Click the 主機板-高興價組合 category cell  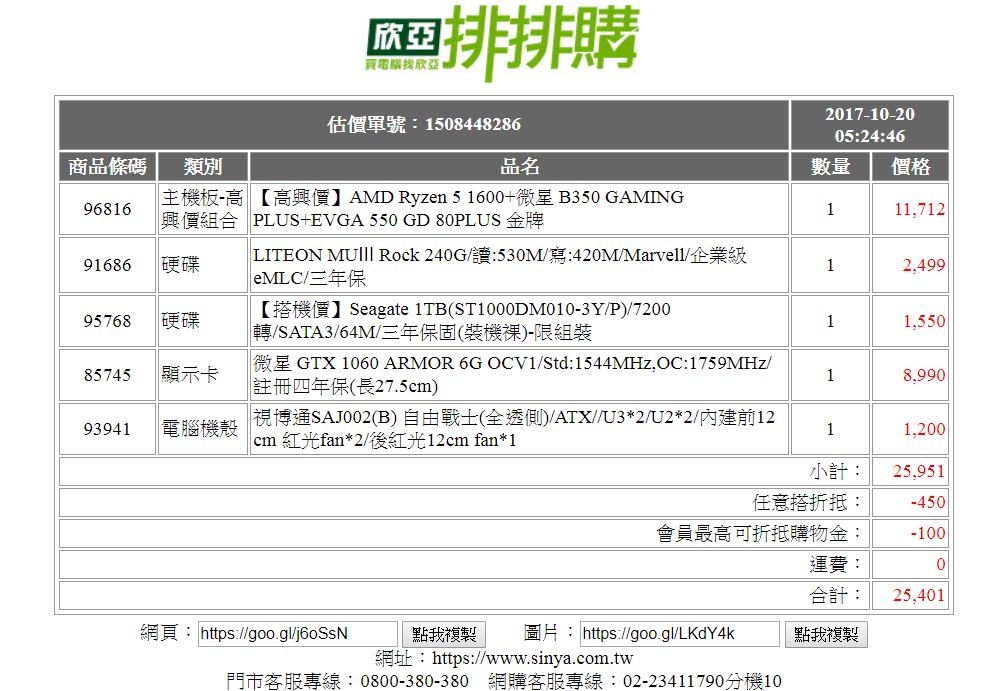point(202,209)
